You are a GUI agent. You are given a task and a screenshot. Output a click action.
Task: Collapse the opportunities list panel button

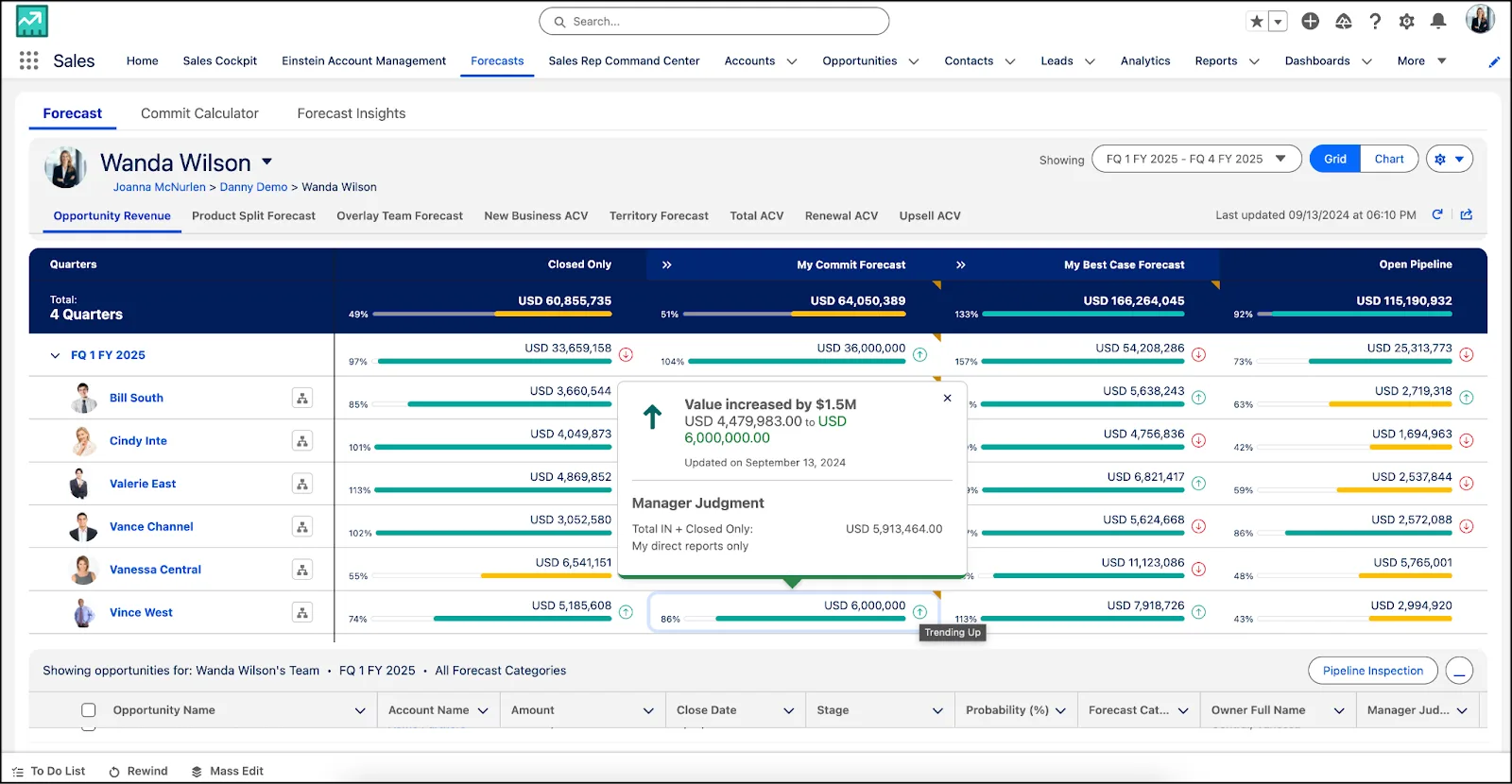click(1459, 671)
